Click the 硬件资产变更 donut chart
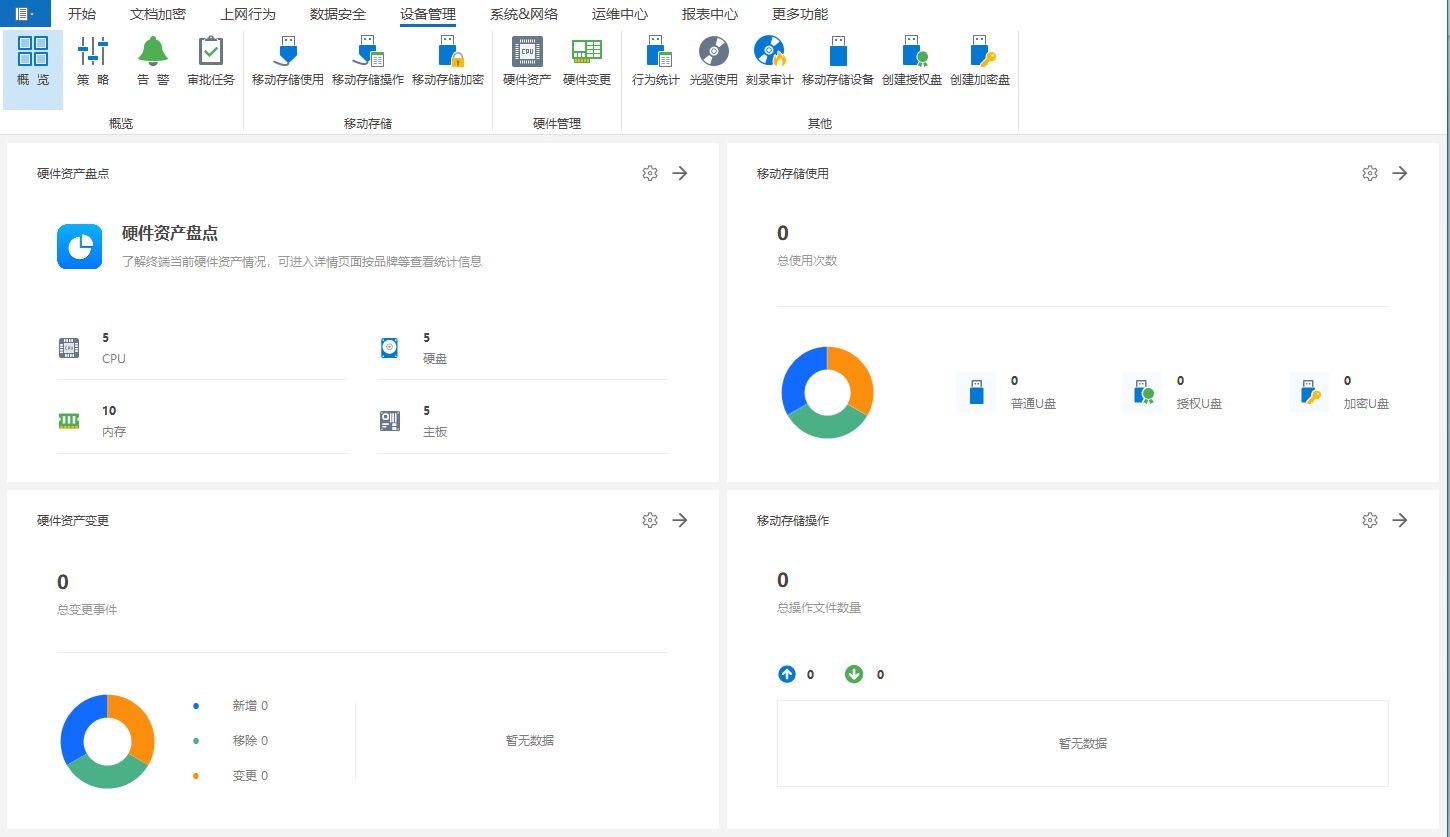The image size is (1450, 837). pyautogui.click(x=107, y=741)
